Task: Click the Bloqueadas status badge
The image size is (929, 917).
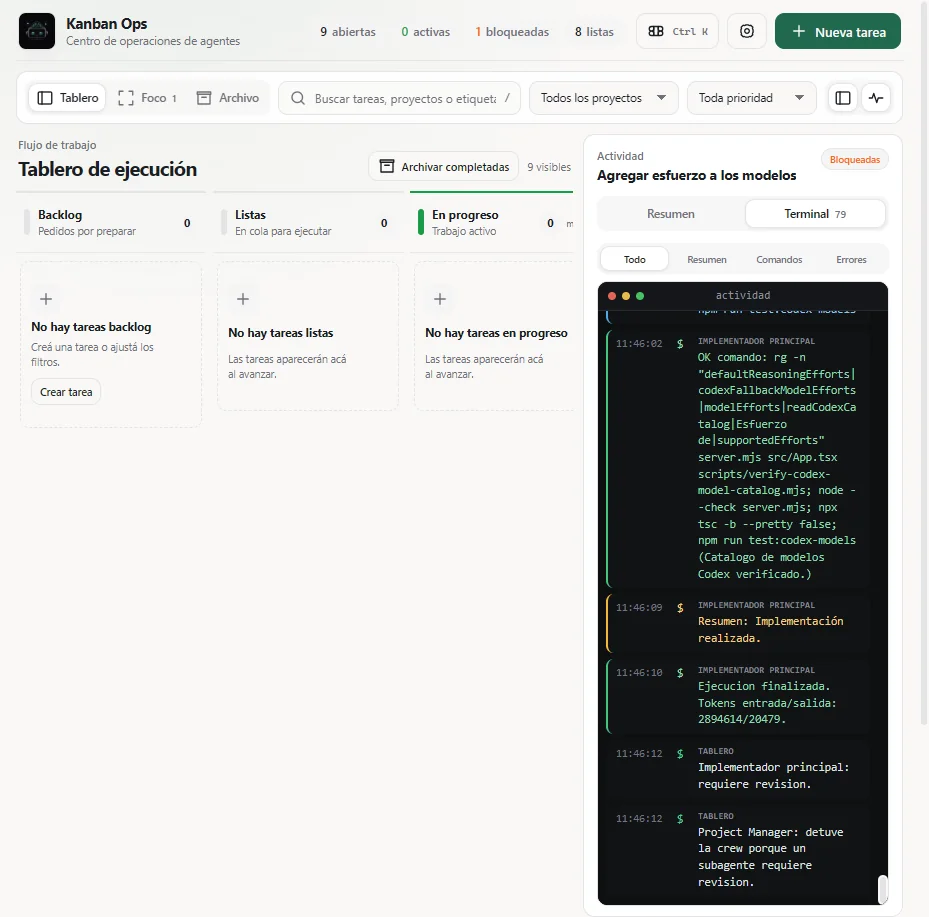Action: [x=854, y=160]
